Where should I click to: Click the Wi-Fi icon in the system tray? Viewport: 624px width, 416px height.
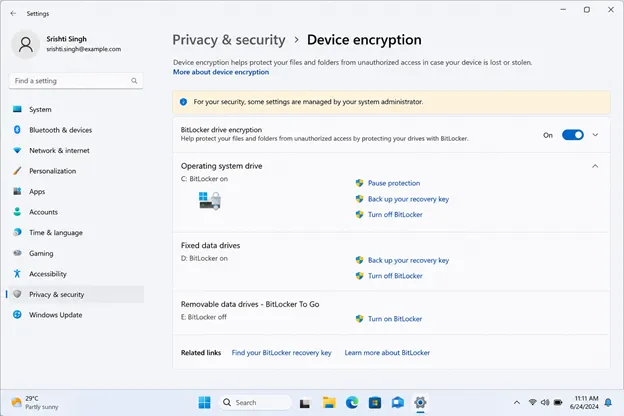pos(532,402)
